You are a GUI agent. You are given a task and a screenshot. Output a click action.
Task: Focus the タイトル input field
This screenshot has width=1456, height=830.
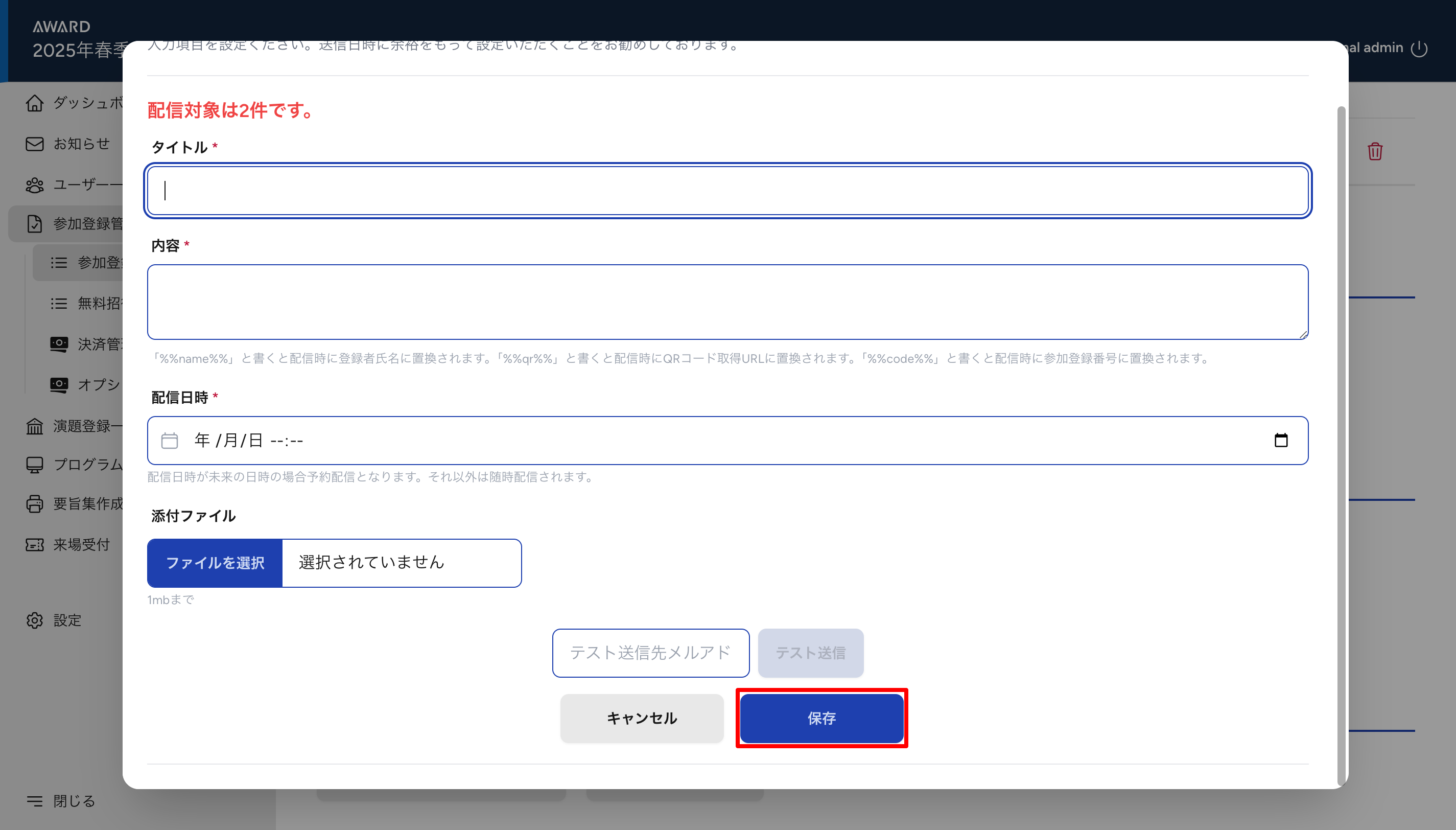click(727, 191)
